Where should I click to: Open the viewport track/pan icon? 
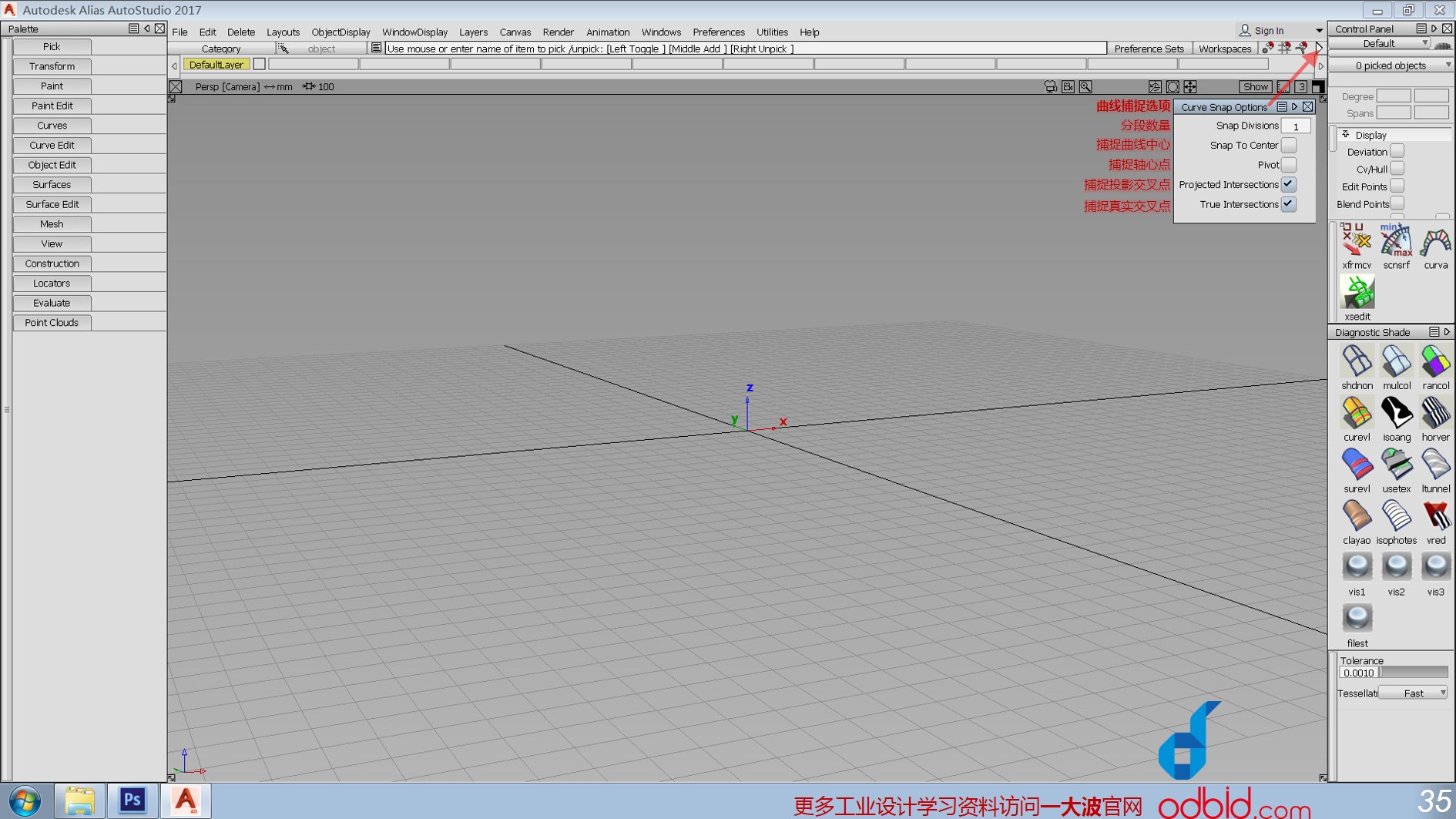point(1190,86)
